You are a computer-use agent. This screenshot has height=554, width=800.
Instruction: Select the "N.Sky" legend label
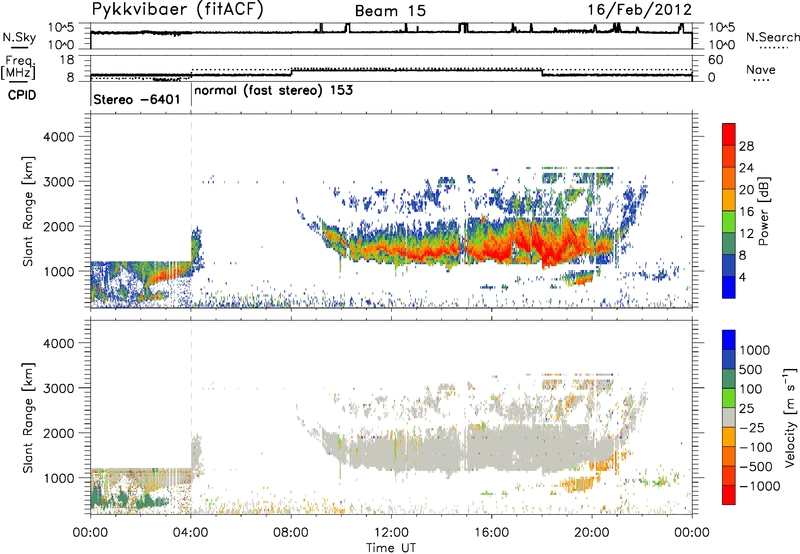pos(19,37)
